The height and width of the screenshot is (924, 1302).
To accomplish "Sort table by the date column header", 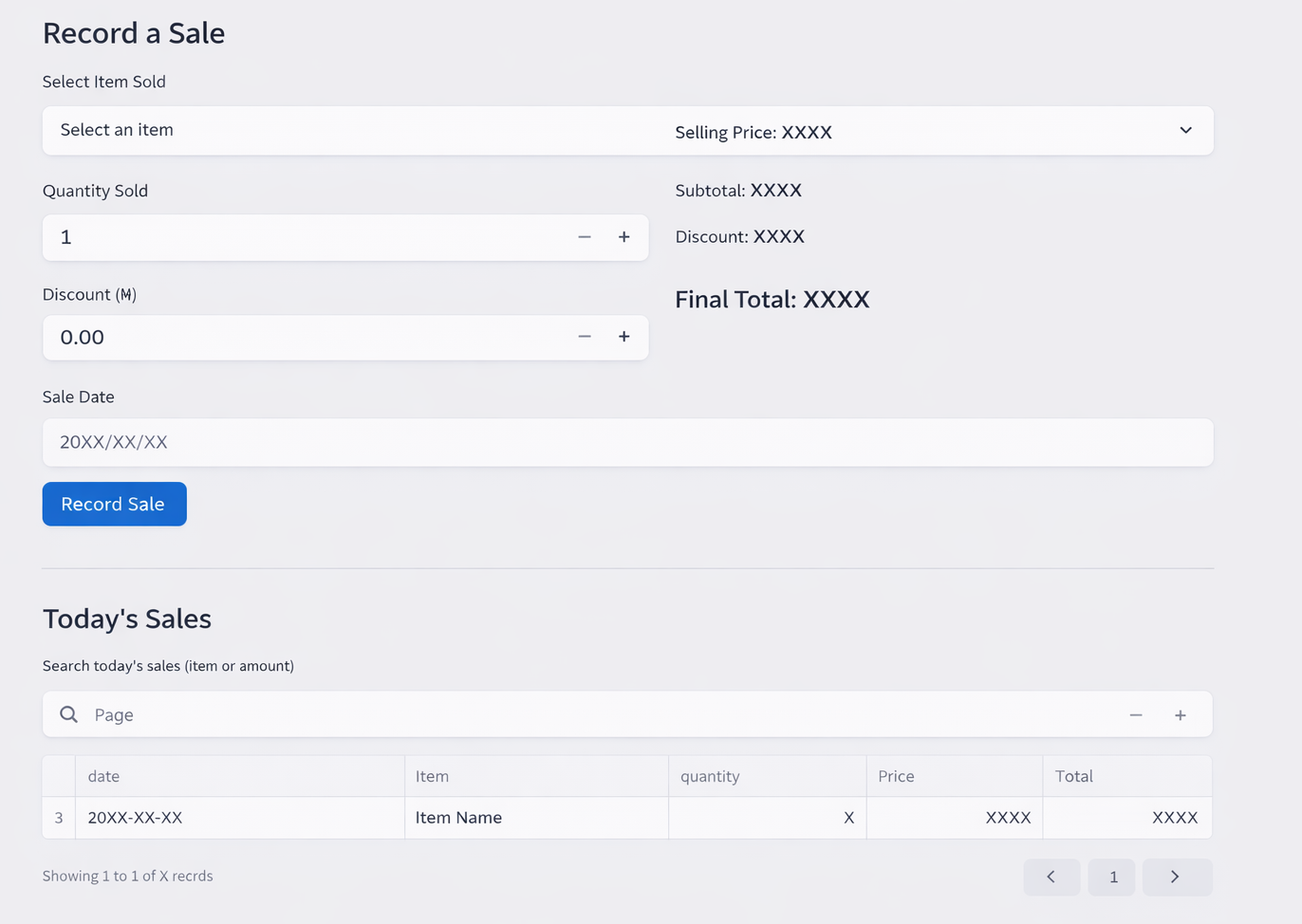I will [103, 776].
